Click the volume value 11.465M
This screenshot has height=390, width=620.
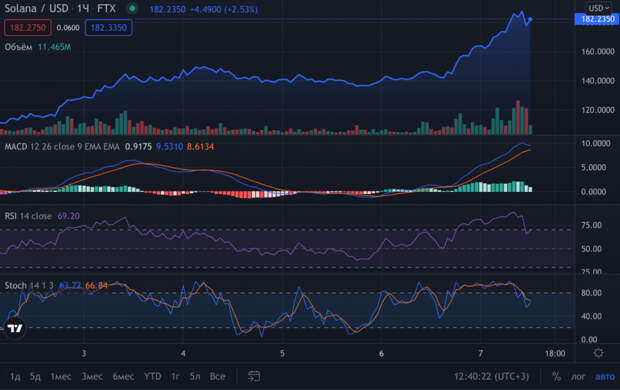(x=55, y=47)
